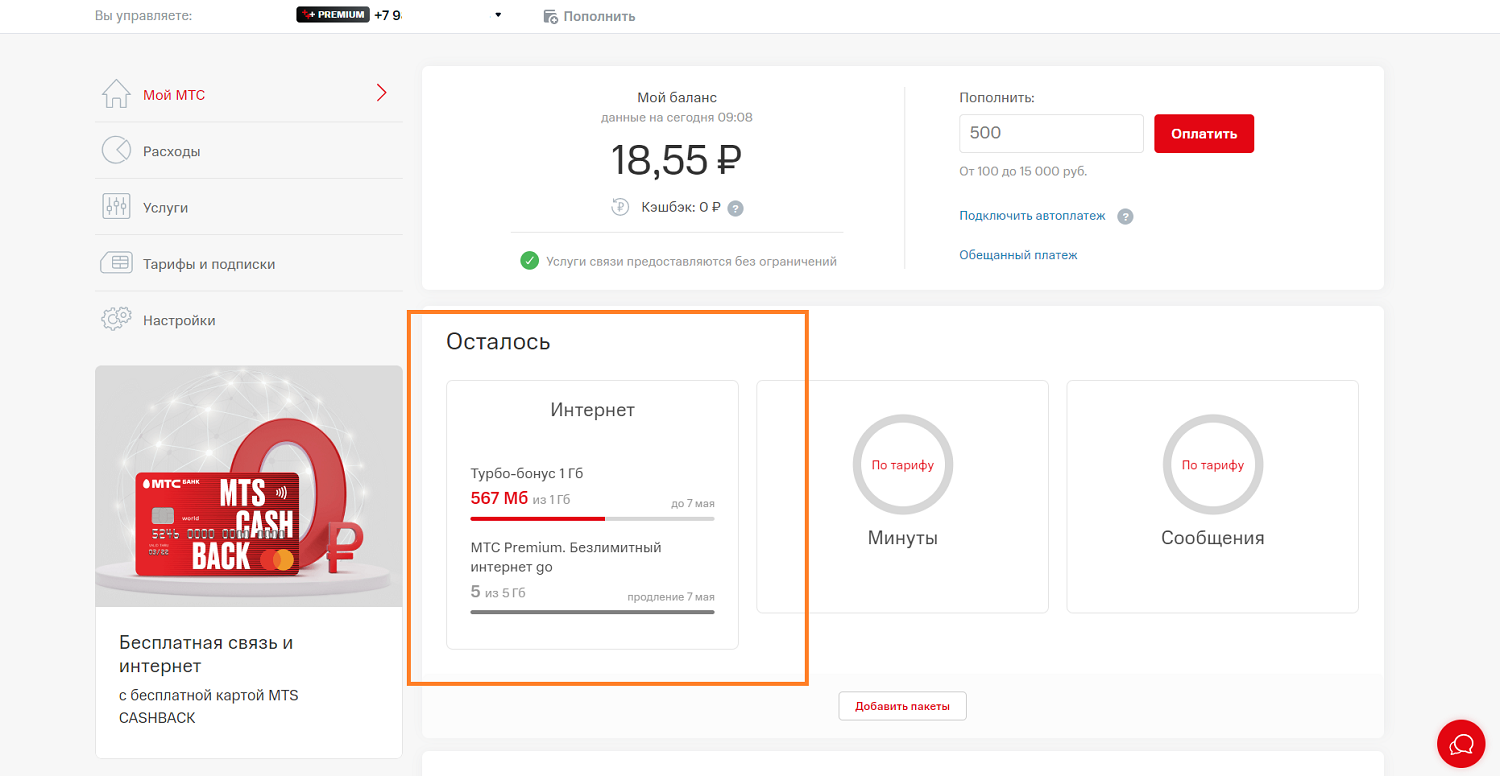Click Подключить автоплатеж link
The width and height of the screenshot is (1500, 776).
[x=1032, y=216]
